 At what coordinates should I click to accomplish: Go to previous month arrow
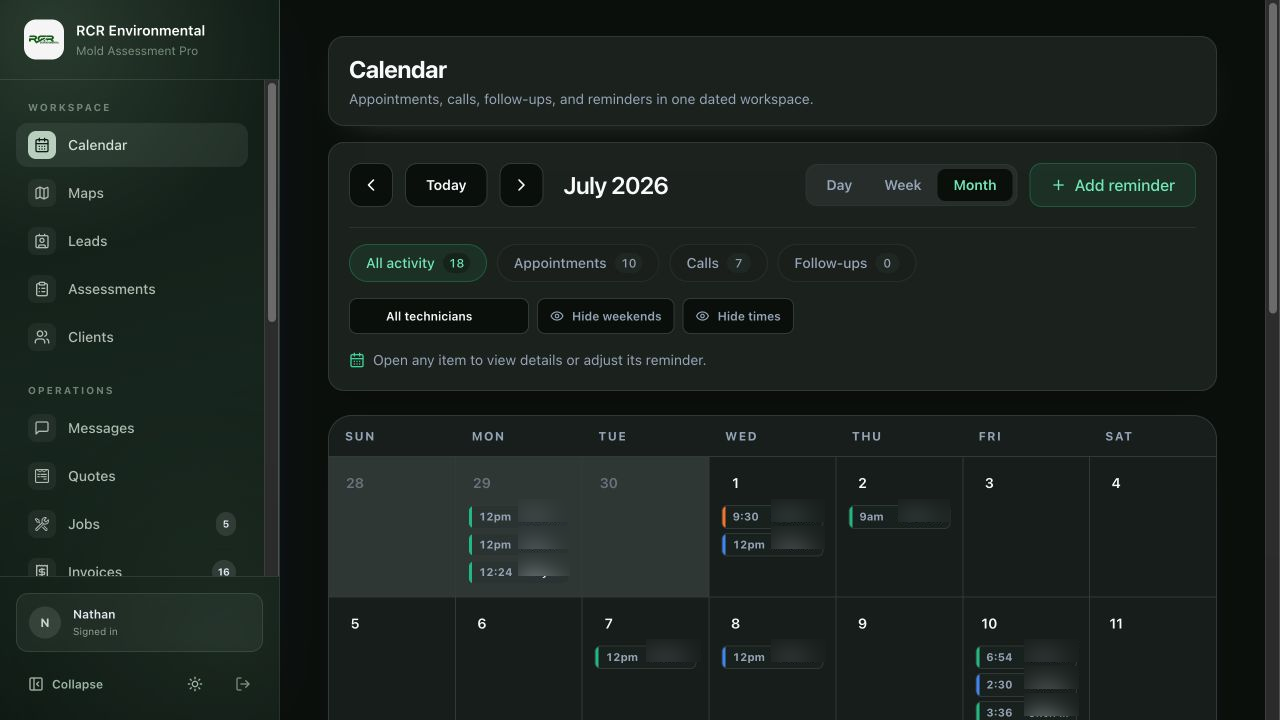[x=371, y=185]
